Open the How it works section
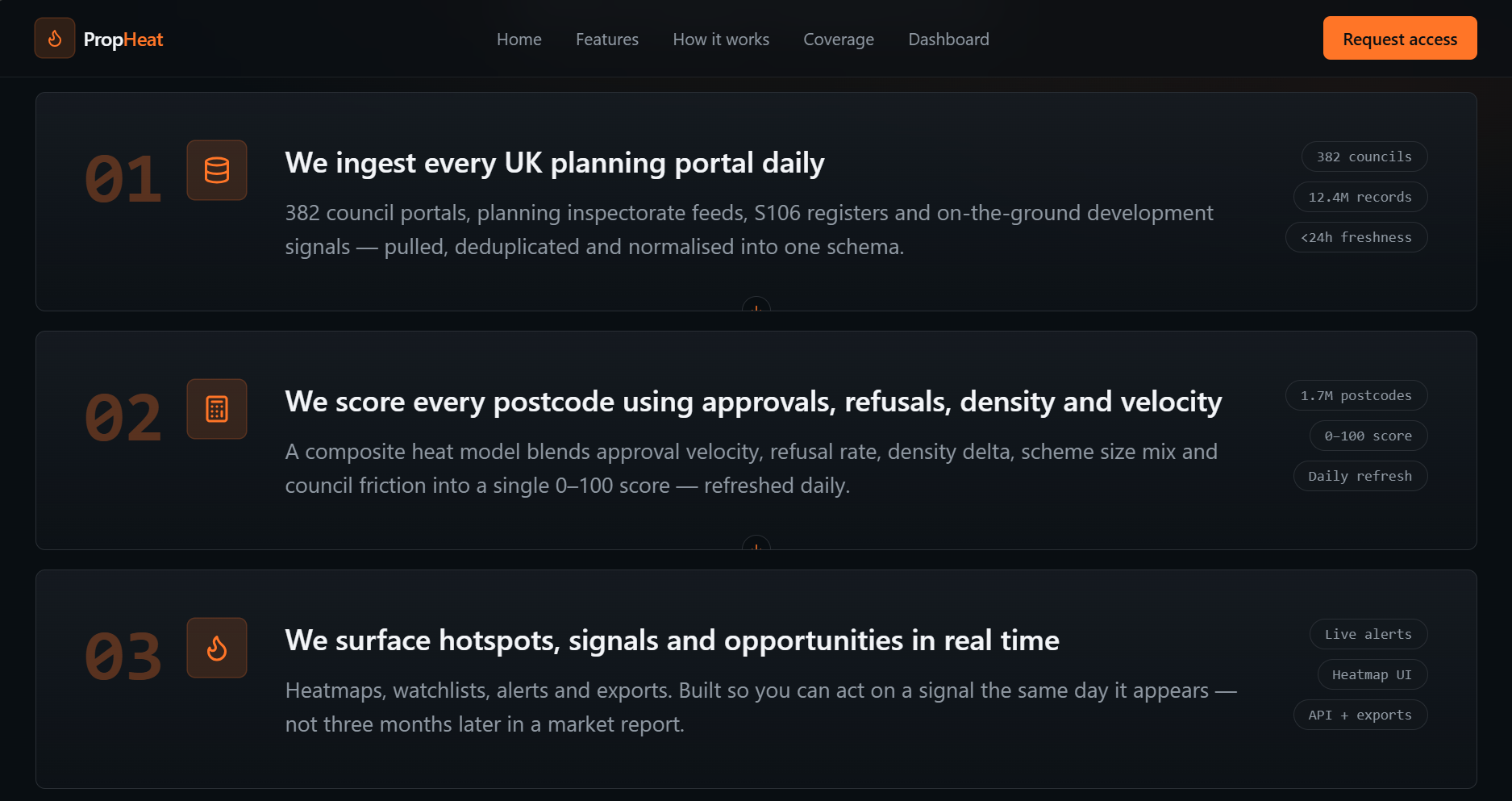1512x801 pixels. [x=721, y=39]
